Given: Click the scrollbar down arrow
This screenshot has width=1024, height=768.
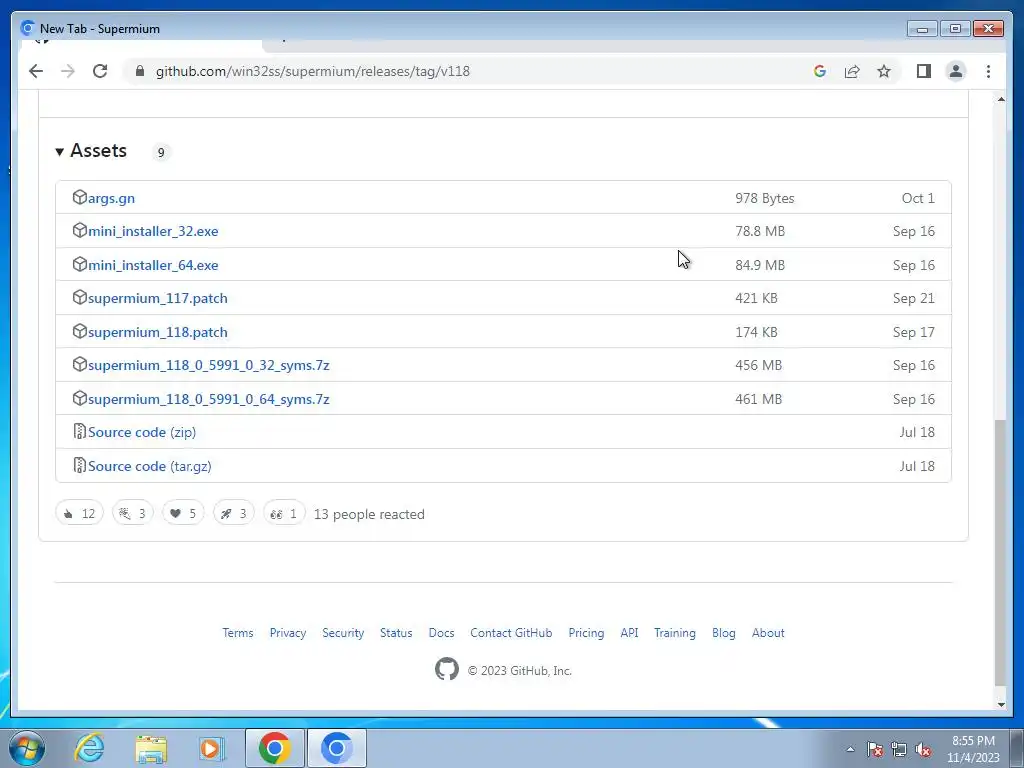Looking at the screenshot, I should pos(1000,704).
